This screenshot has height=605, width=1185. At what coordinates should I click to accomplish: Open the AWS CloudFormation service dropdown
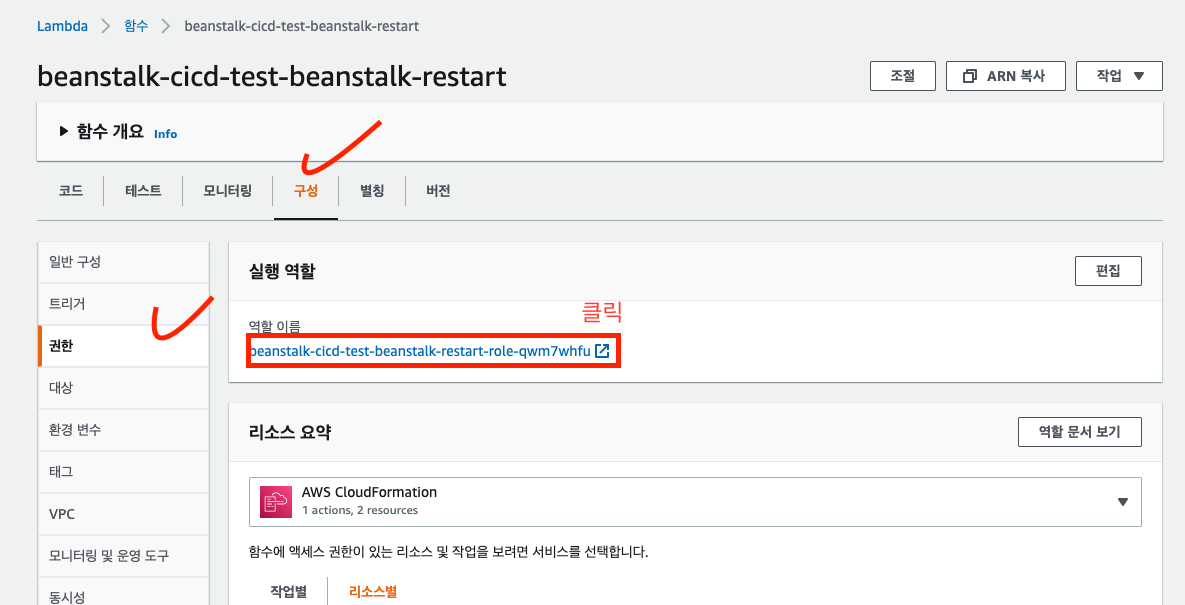pos(695,502)
